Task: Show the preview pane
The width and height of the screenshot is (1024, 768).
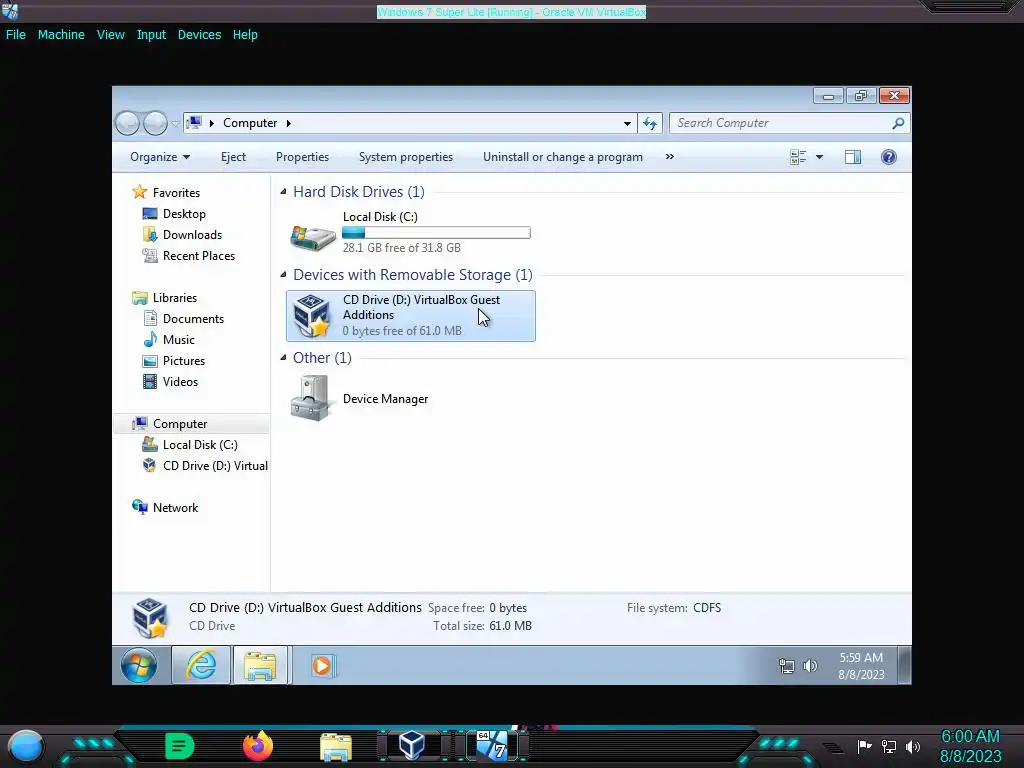Action: click(852, 157)
